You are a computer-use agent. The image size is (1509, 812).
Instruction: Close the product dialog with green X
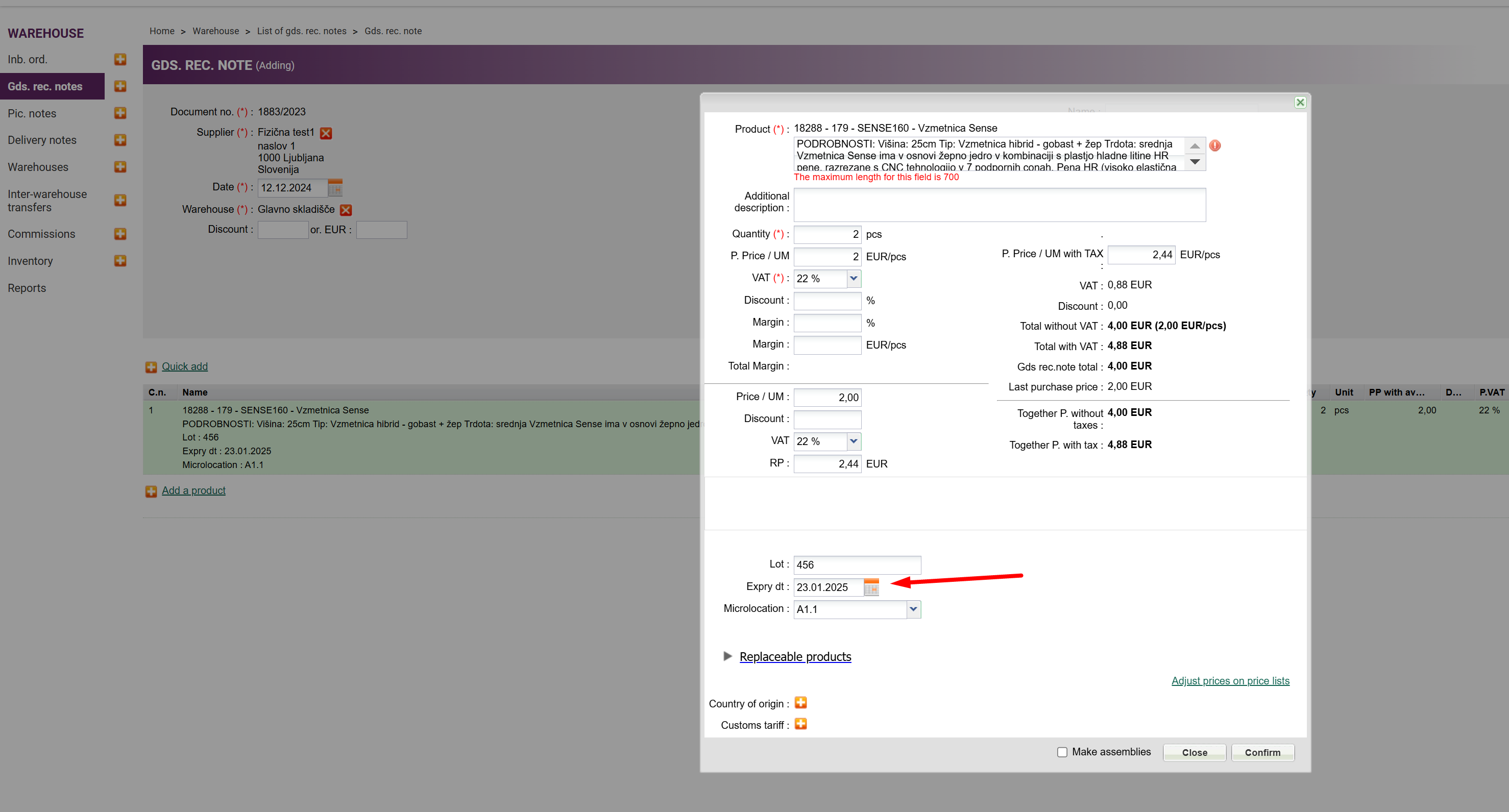pyautogui.click(x=1300, y=103)
